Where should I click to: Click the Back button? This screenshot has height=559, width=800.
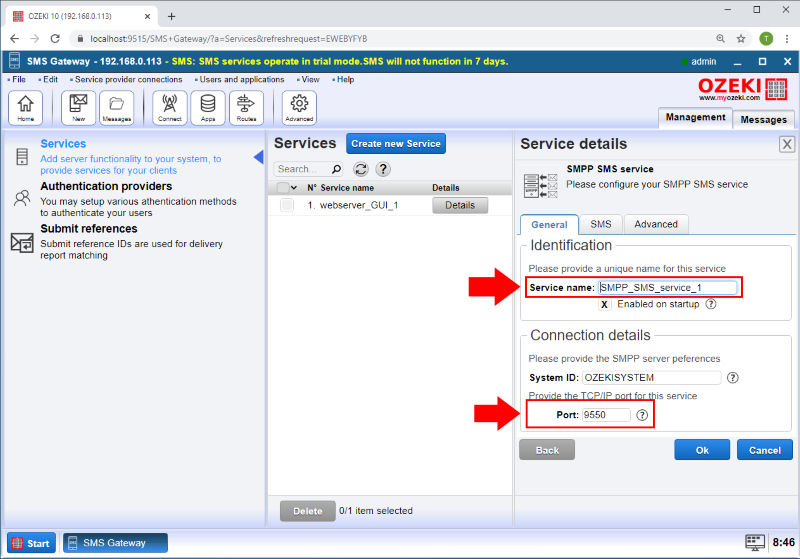pyautogui.click(x=547, y=450)
